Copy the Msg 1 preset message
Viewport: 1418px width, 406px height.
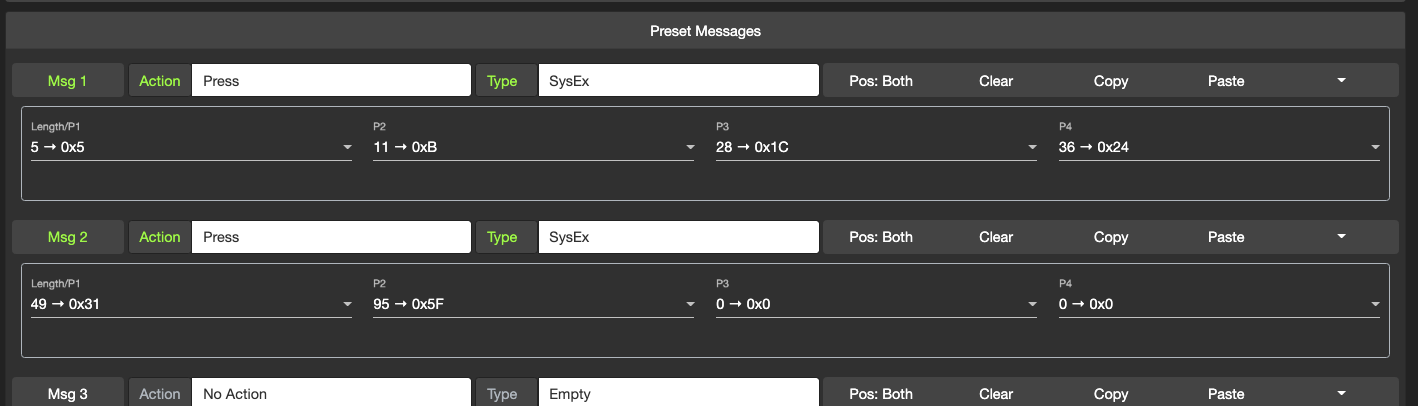1110,81
